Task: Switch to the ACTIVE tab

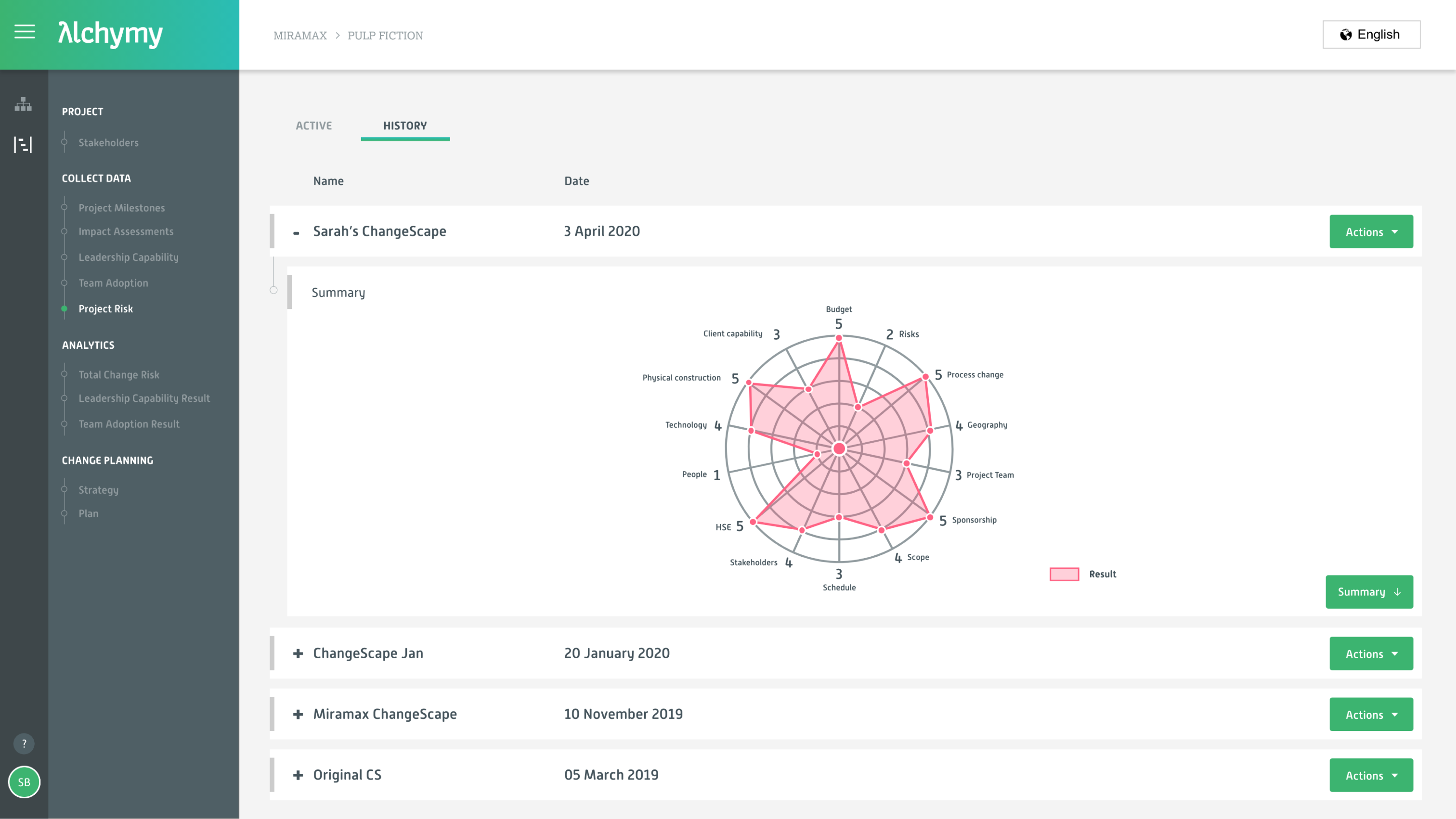Action: 314,126
